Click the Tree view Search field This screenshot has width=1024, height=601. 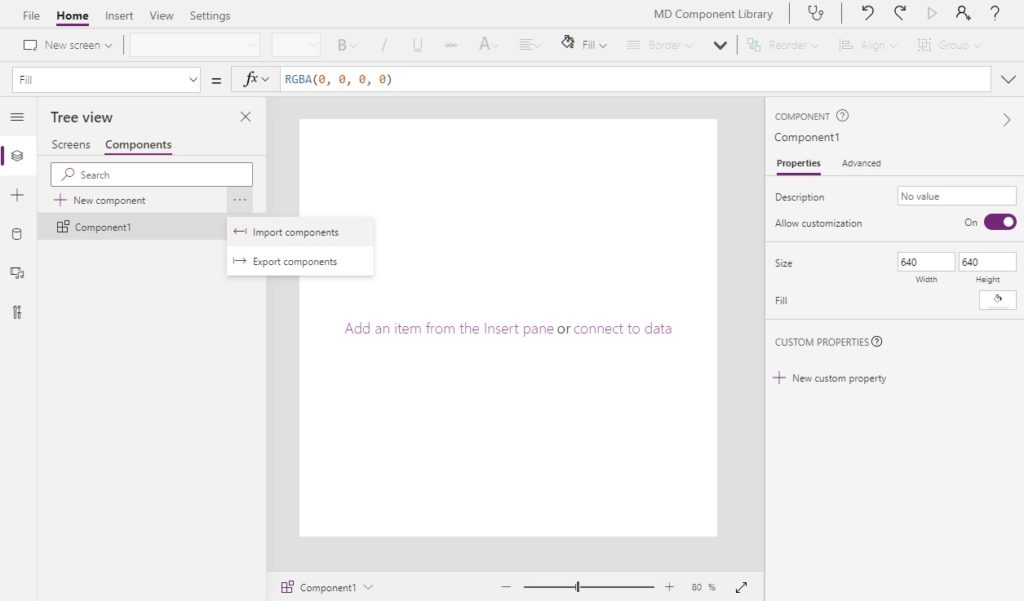click(152, 174)
